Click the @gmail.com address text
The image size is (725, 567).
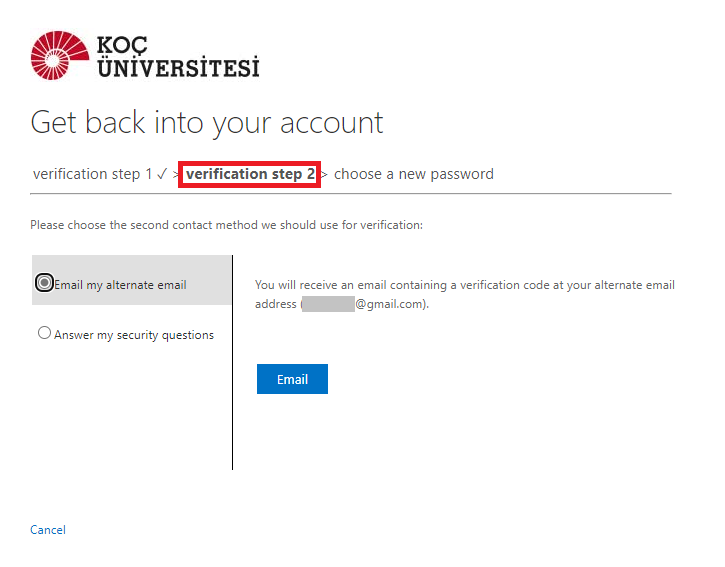coord(389,304)
